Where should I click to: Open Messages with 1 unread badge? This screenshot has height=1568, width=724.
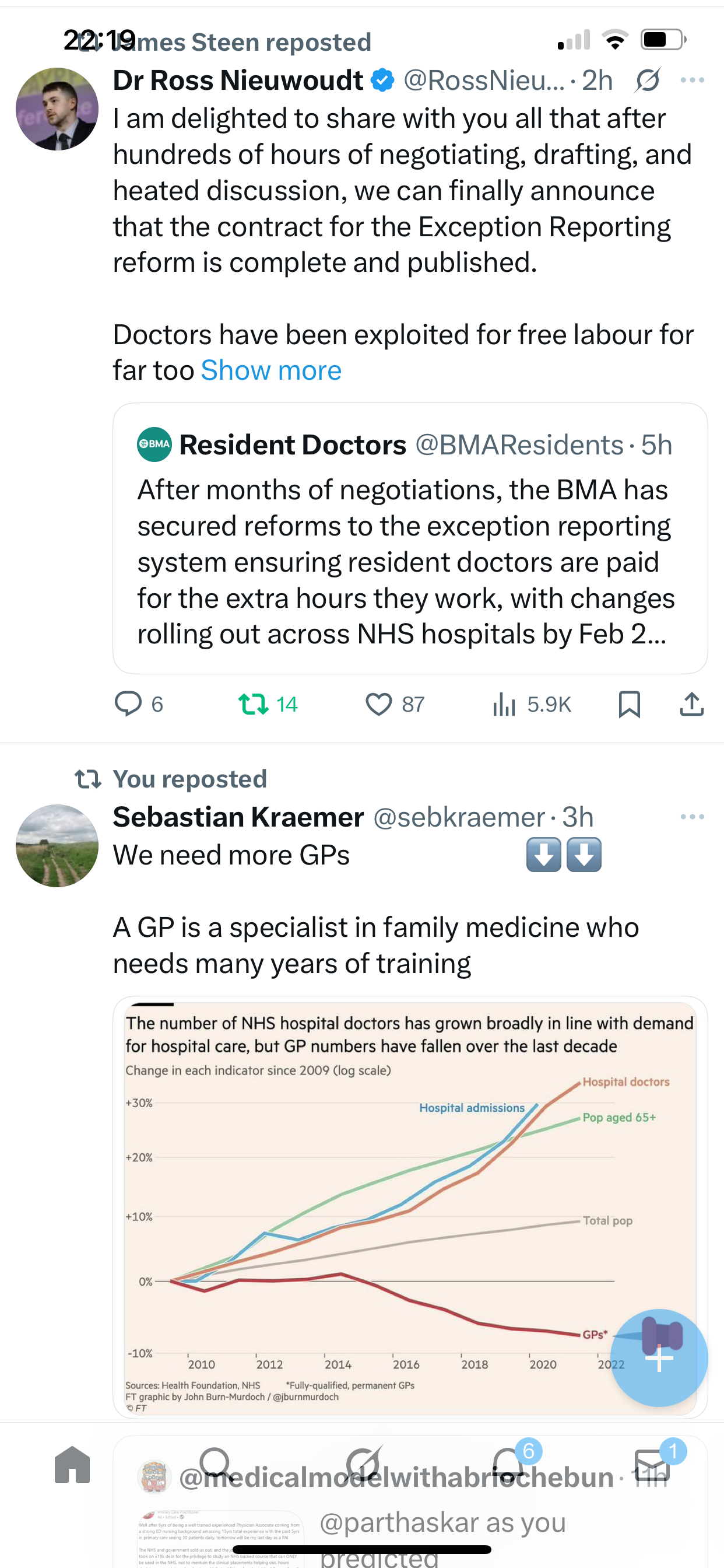tap(652, 1465)
